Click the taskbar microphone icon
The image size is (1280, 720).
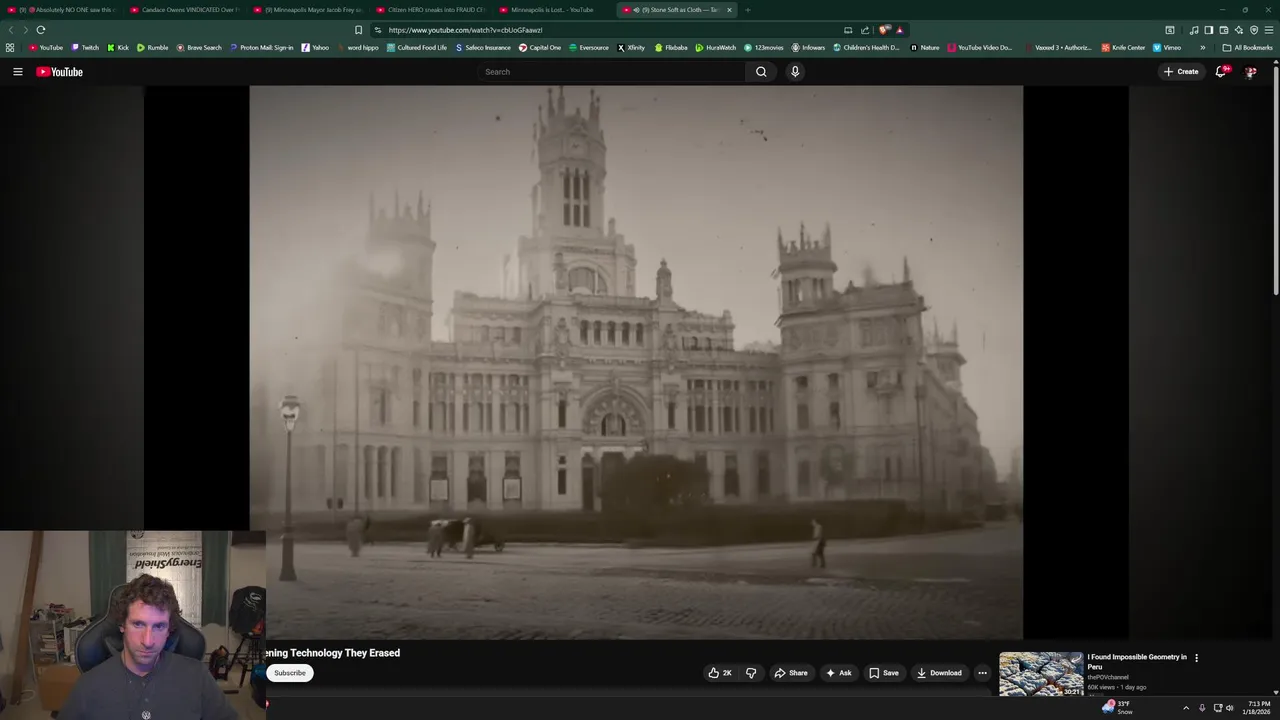pos(1202,708)
